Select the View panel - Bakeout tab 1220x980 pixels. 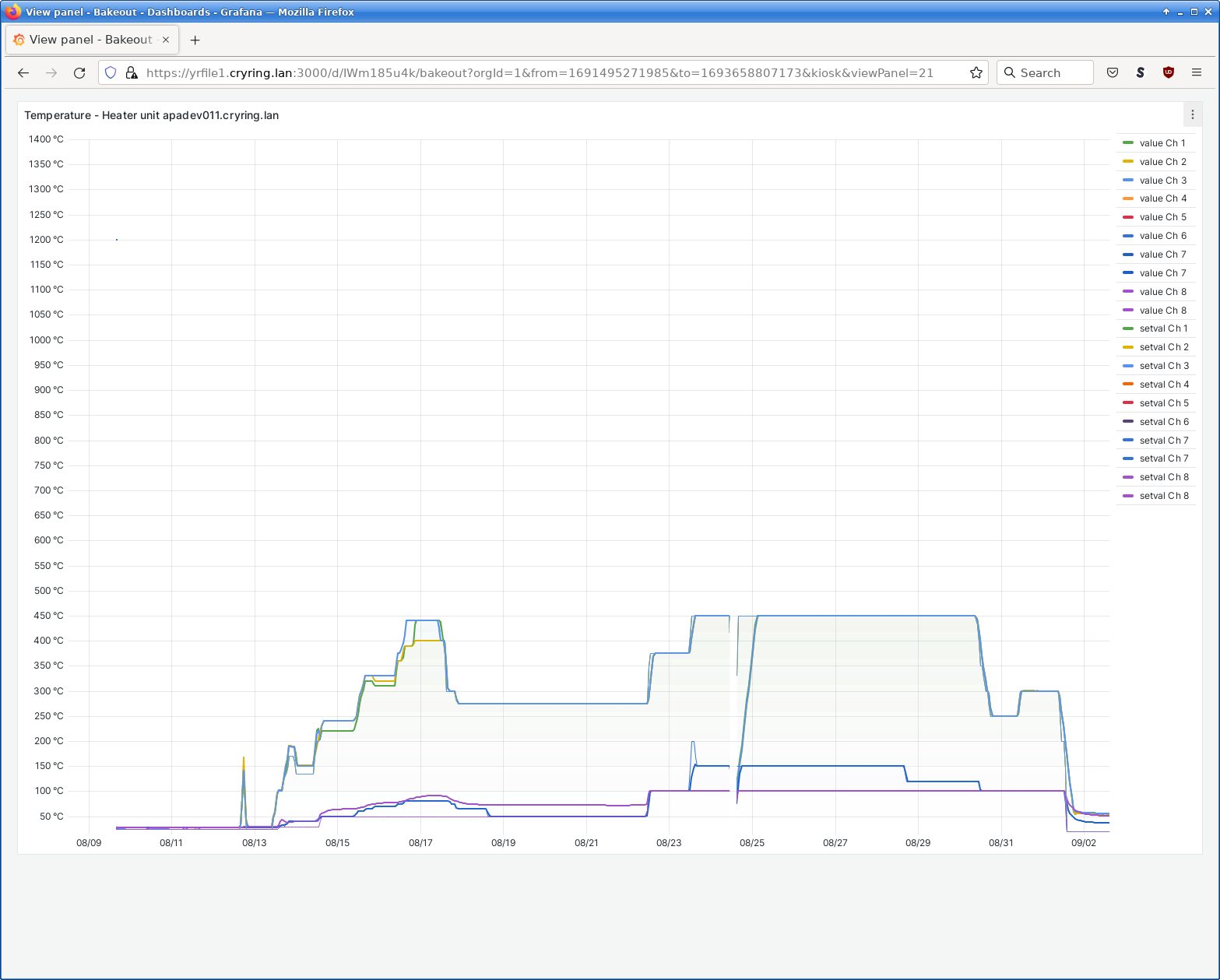(x=90, y=40)
